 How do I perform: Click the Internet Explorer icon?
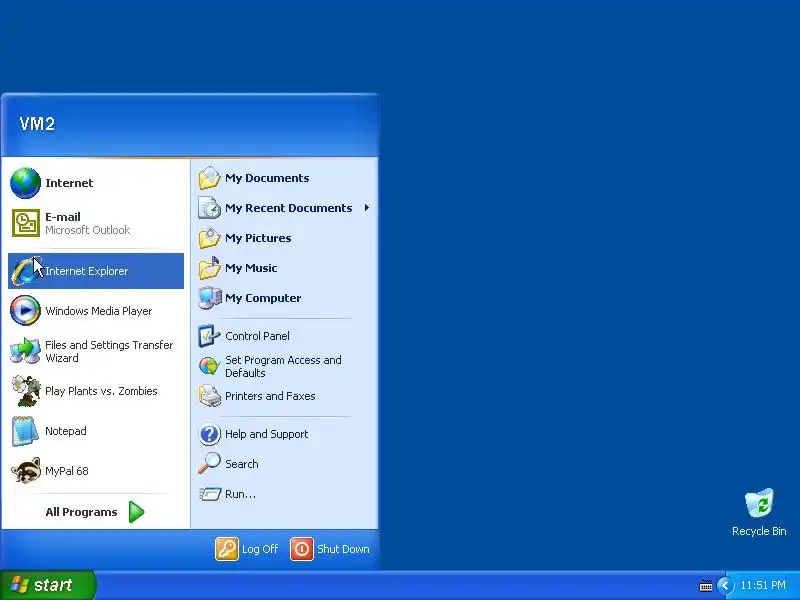(25, 271)
